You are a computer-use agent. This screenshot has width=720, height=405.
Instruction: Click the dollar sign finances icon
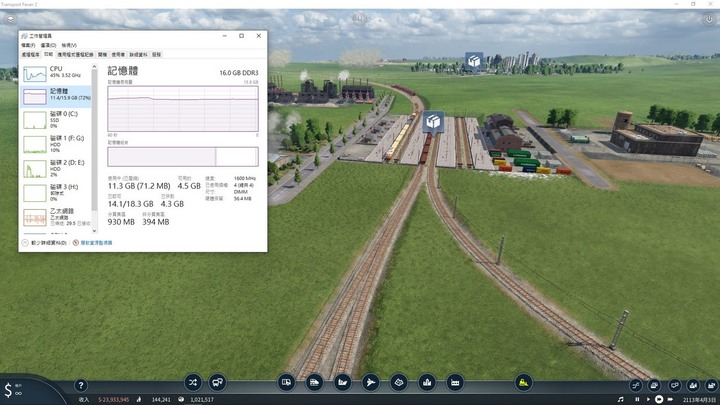pos(8,390)
